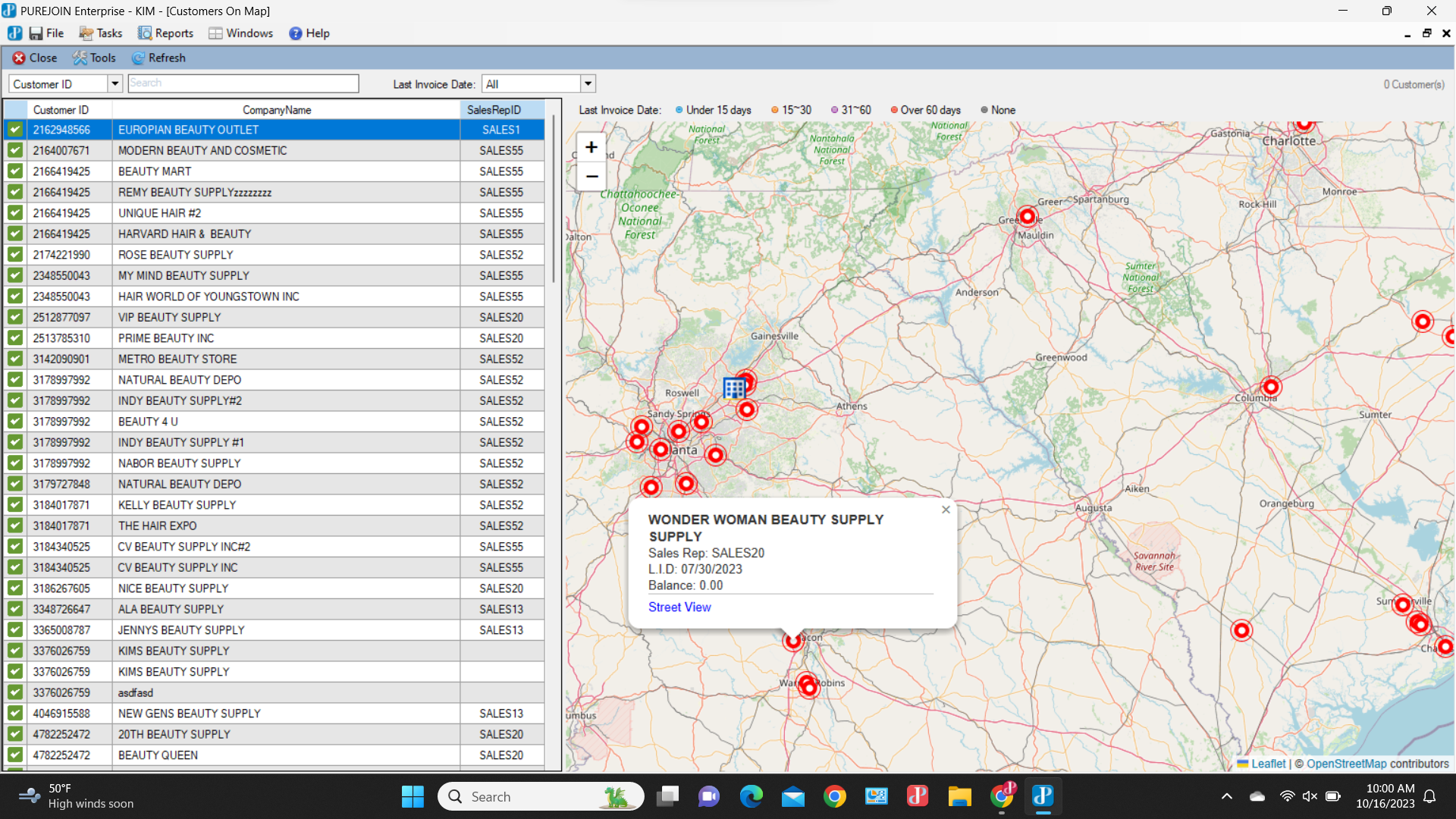Open the chat app on taskbar

709,796
